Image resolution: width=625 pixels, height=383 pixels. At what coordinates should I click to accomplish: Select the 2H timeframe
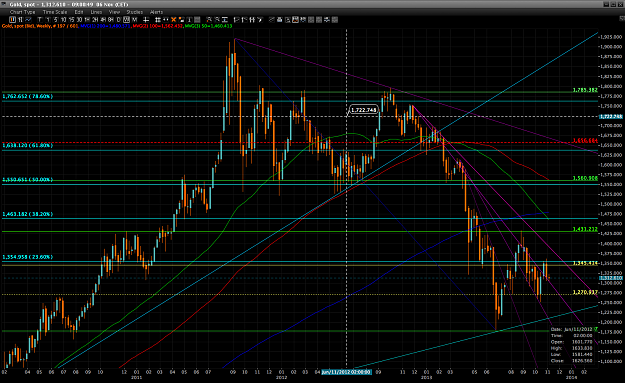[x=95, y=20]
